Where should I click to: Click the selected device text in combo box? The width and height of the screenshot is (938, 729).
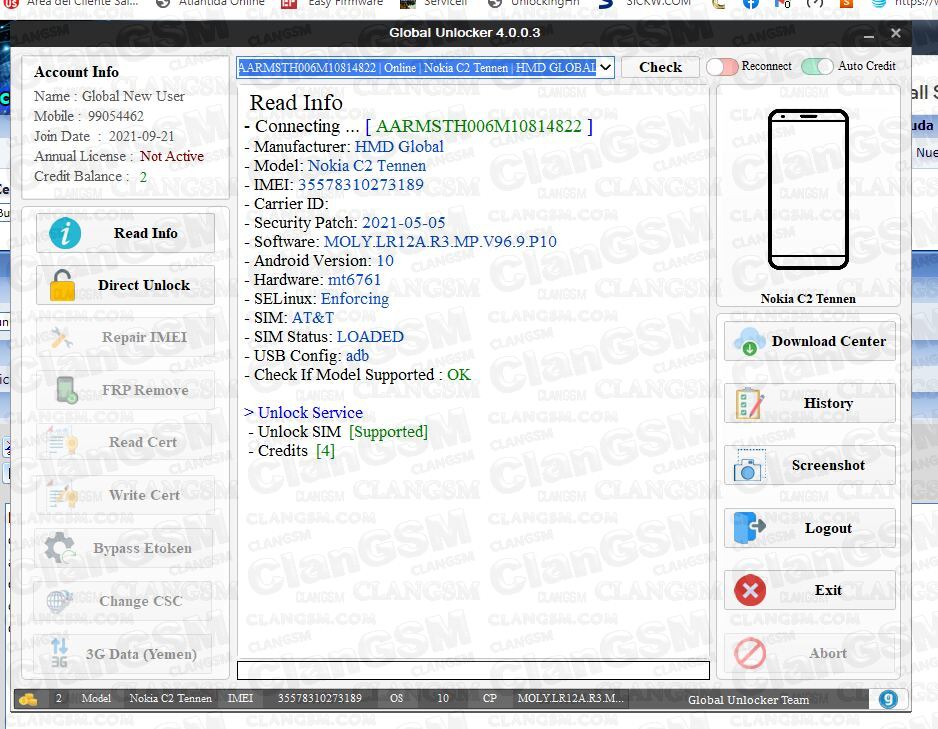[417, 68]
